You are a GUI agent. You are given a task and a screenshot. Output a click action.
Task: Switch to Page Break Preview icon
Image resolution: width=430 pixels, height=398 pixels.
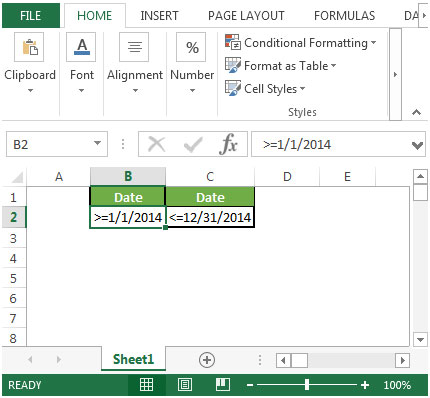(222, 385)
